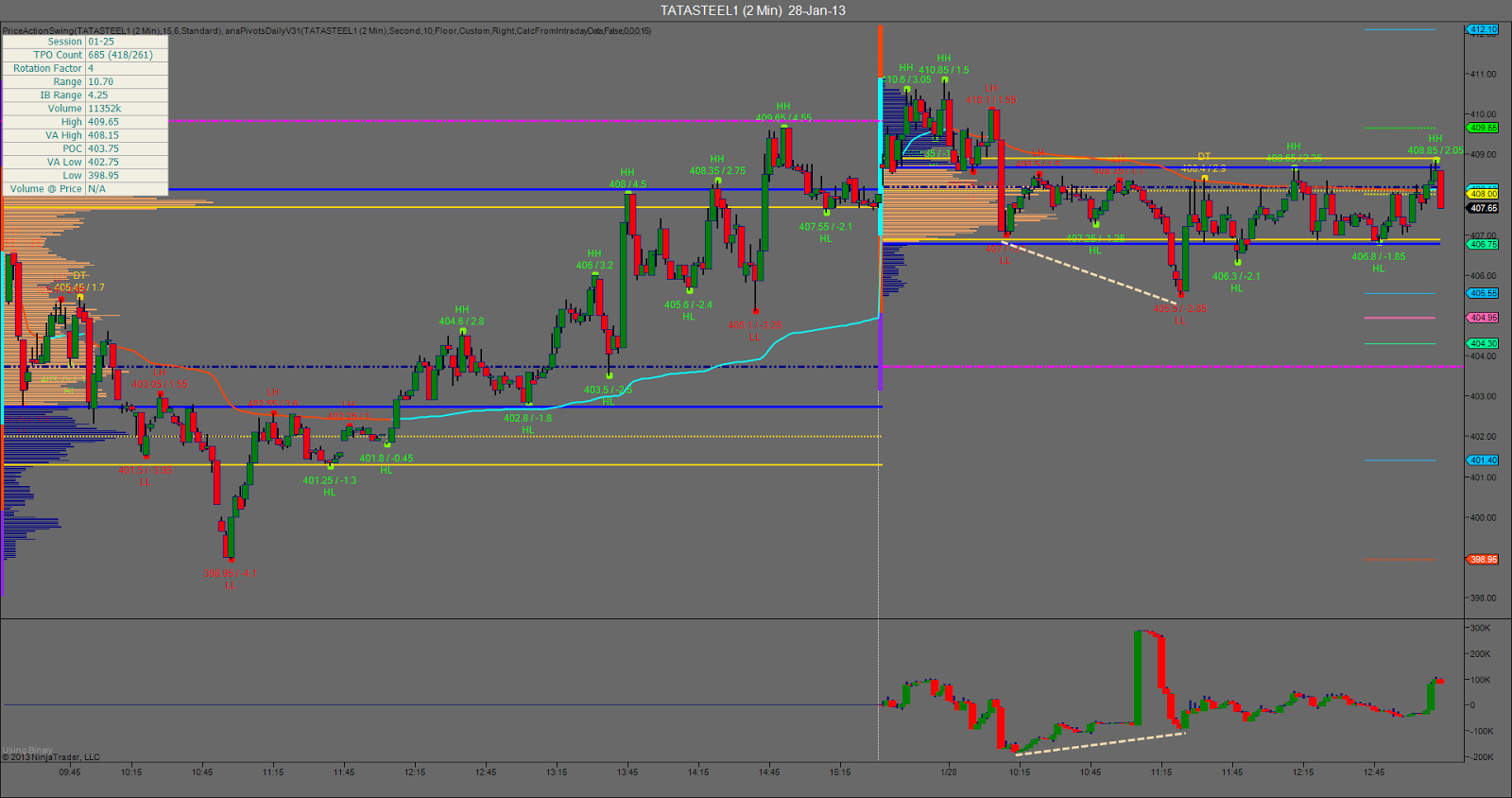This screenshot has height=798, width=1512.
Task: Click the DT 405.45 / 1.7 swing label
Action: pyautogui.click(x=79, y=282)
